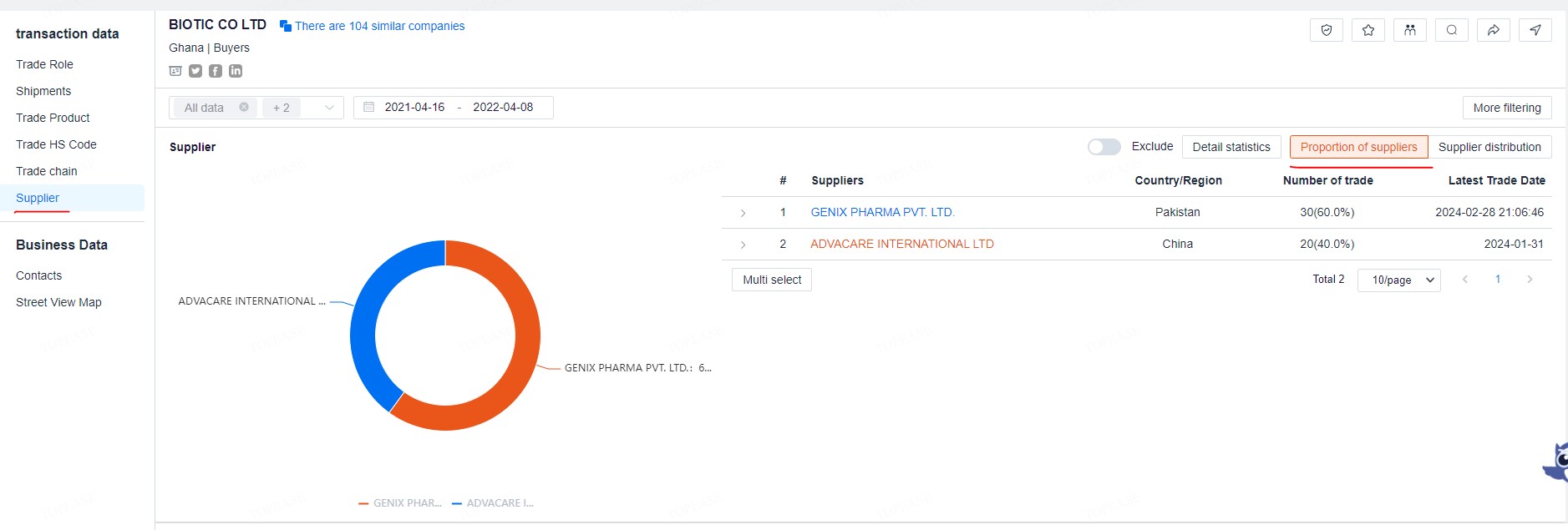Image resolution: width=1568 pixels, height=530 pixels.
Task: Click the shield icon in the header
Action: point(1327,30)
